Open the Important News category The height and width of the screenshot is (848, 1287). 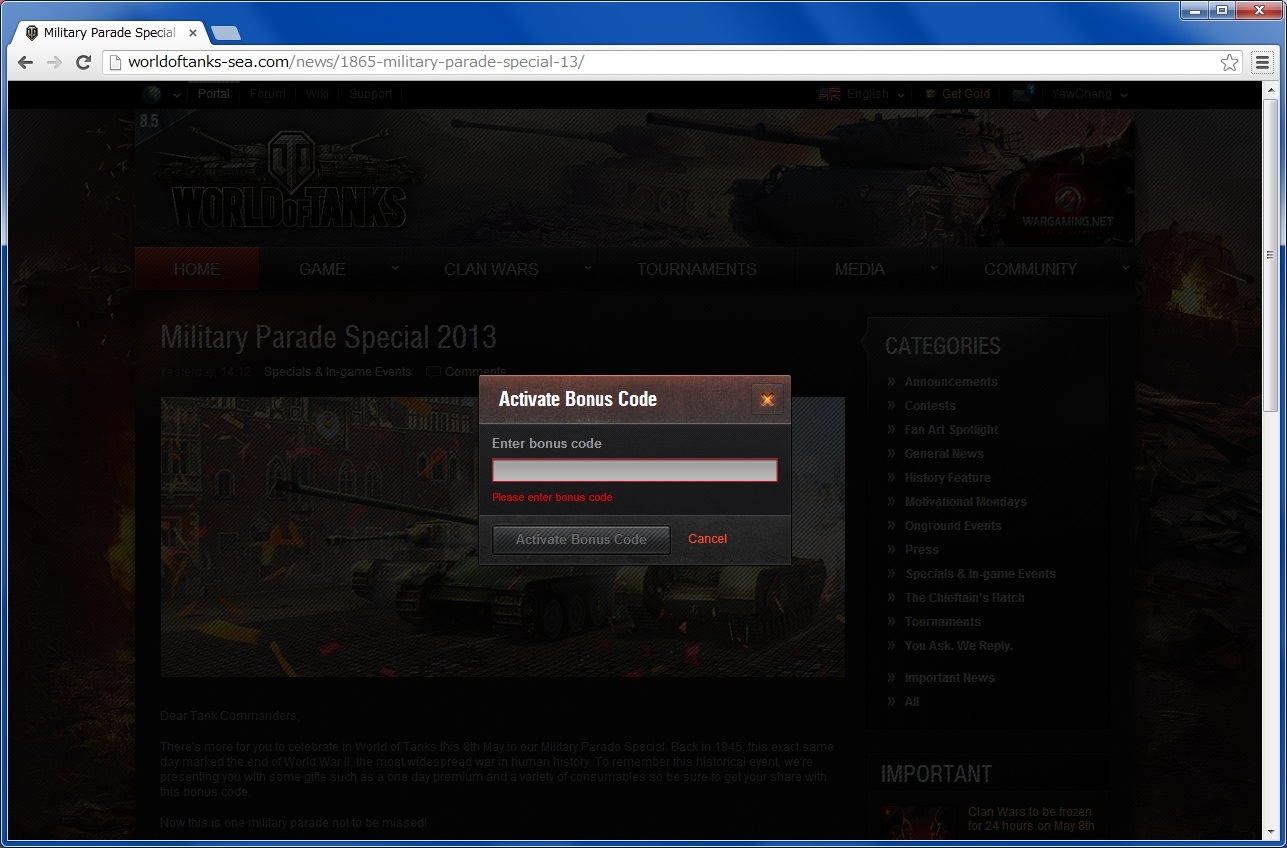[x=950, y=678]
